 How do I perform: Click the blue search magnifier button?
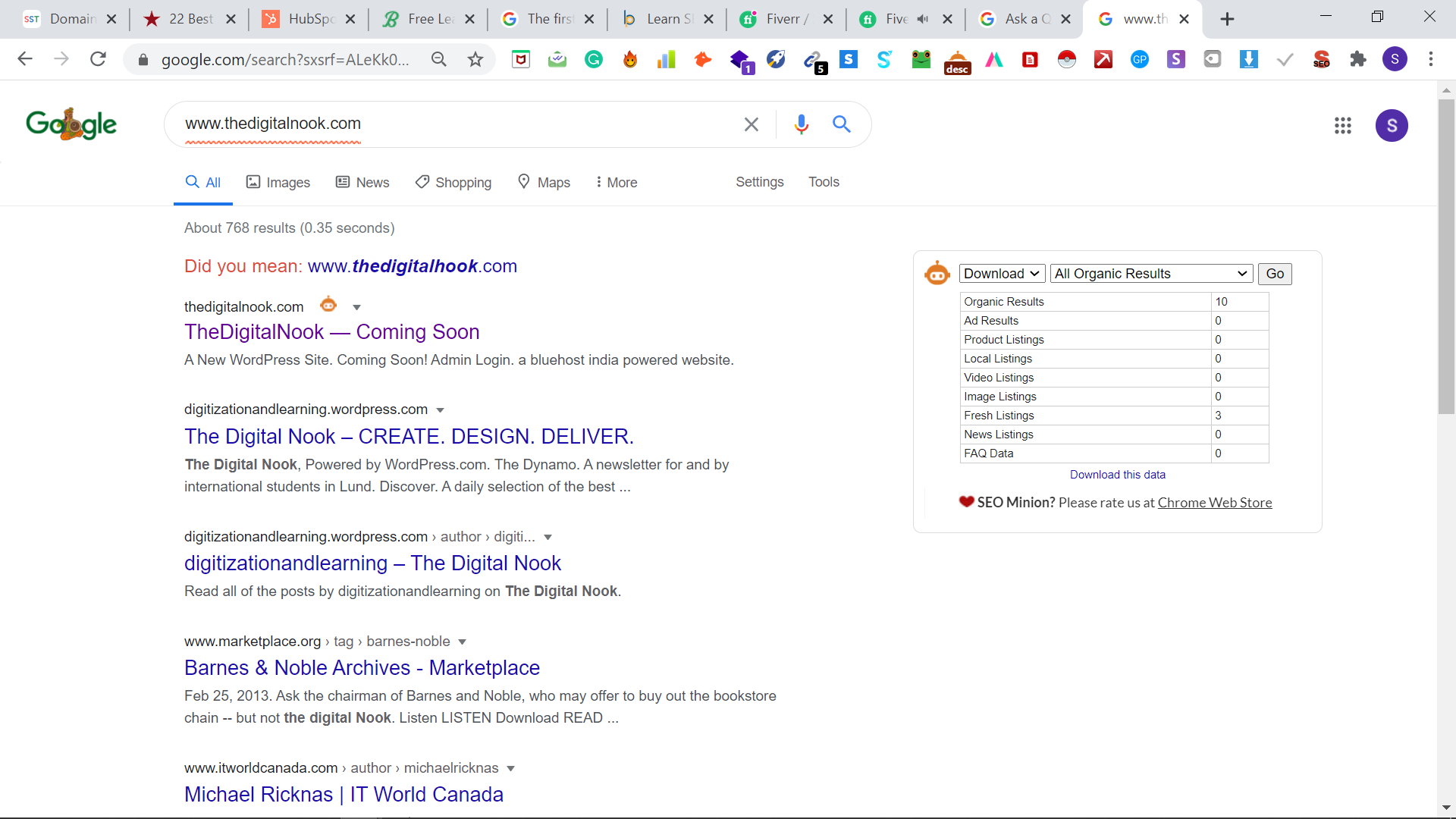(842, 124)
